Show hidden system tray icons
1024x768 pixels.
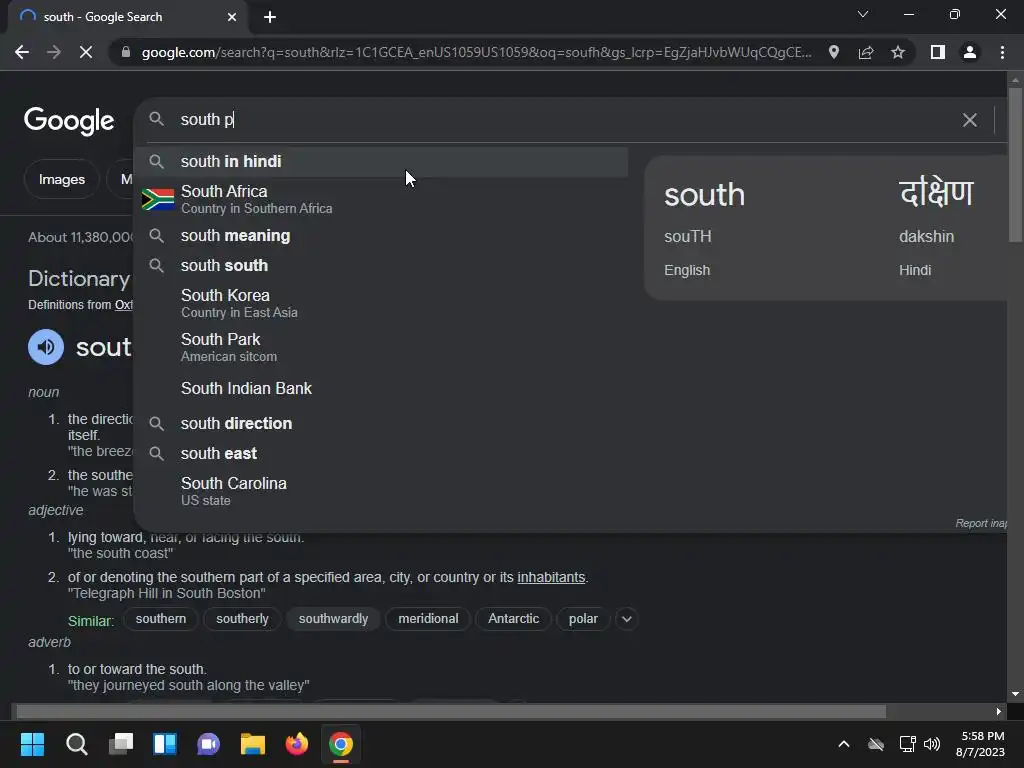pyautogui.click(x=844, y=744)
